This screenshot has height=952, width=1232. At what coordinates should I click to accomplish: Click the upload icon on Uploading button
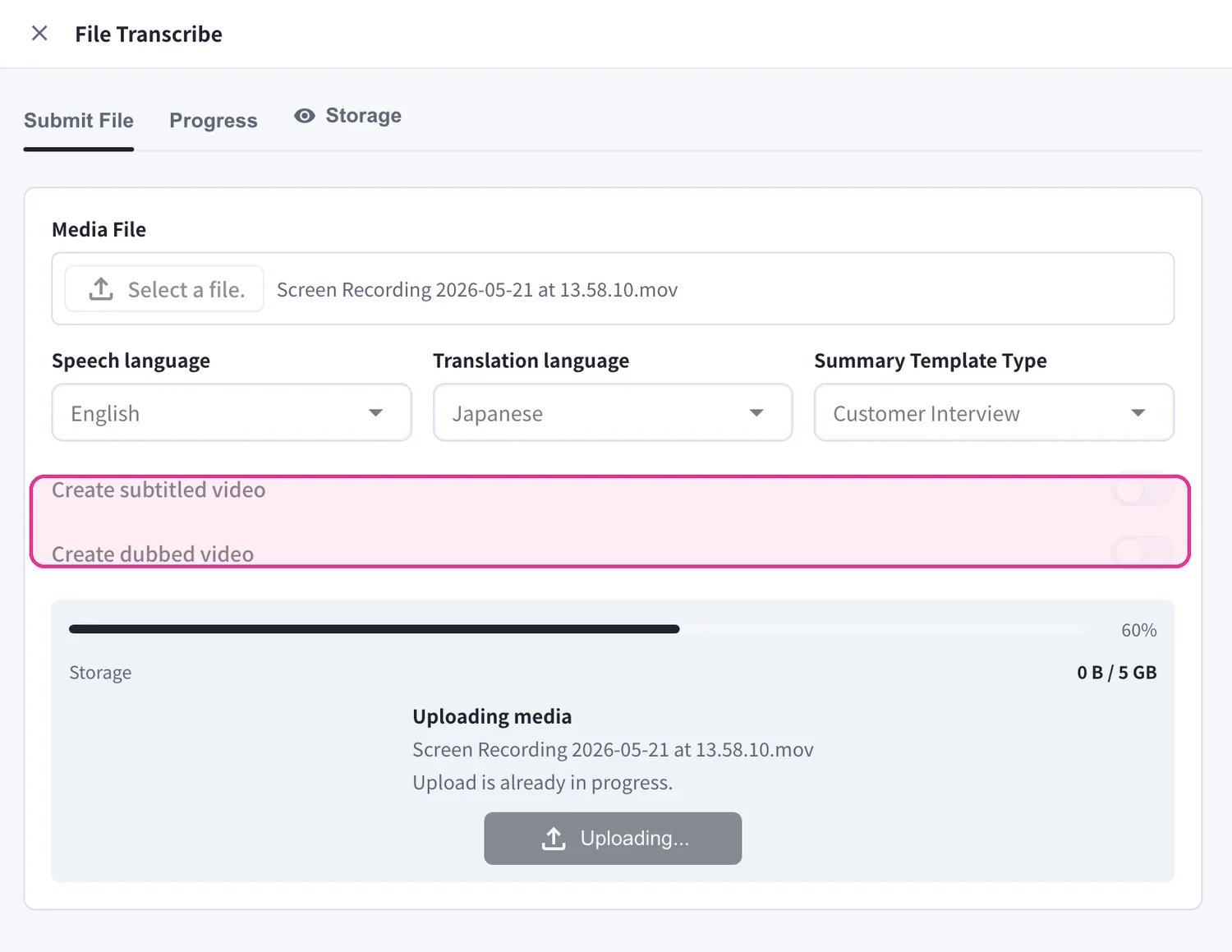pyautogui.click(x=554, y=839)
